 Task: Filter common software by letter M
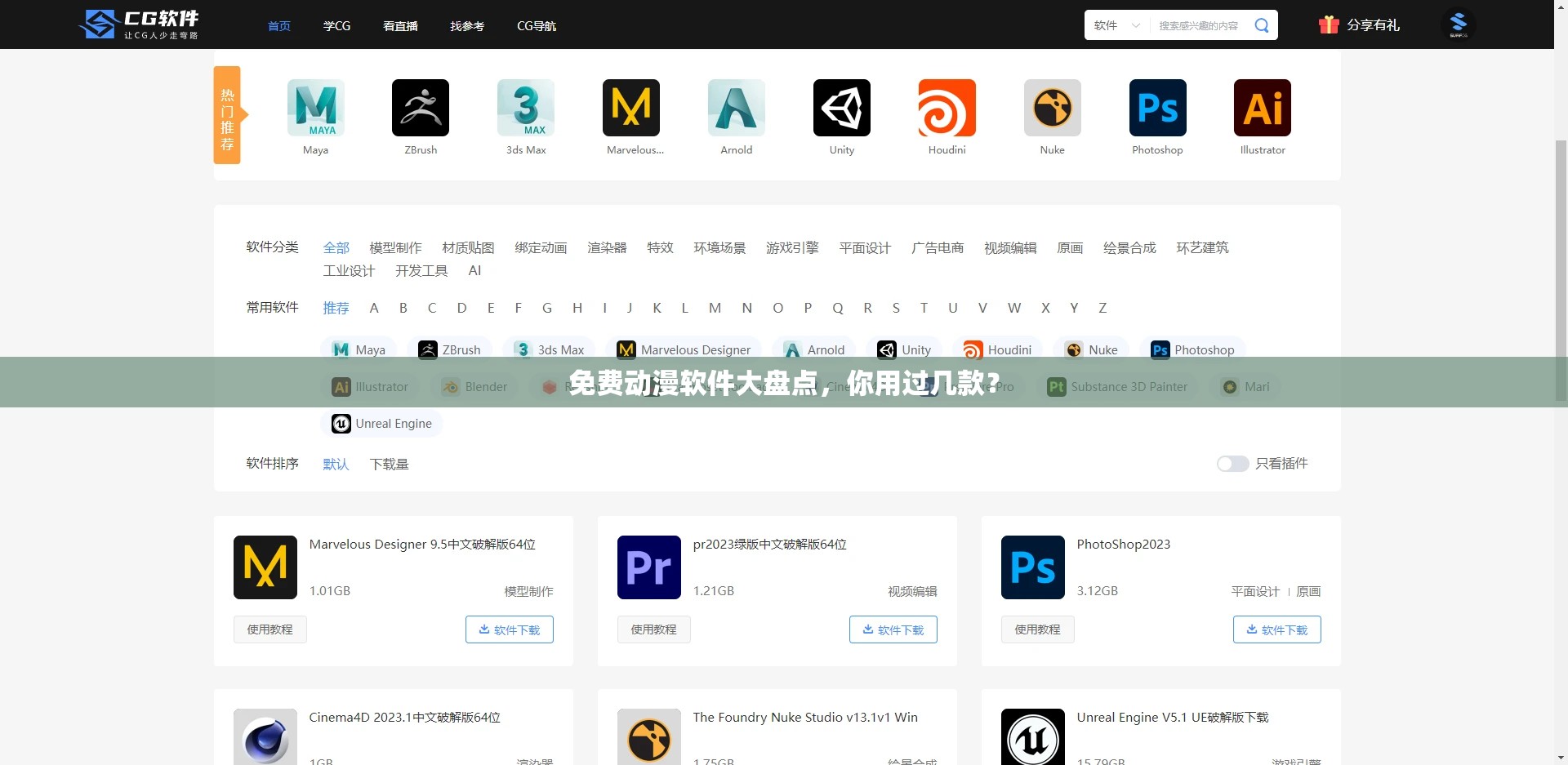pyautogui.click(x=715, y=308)
